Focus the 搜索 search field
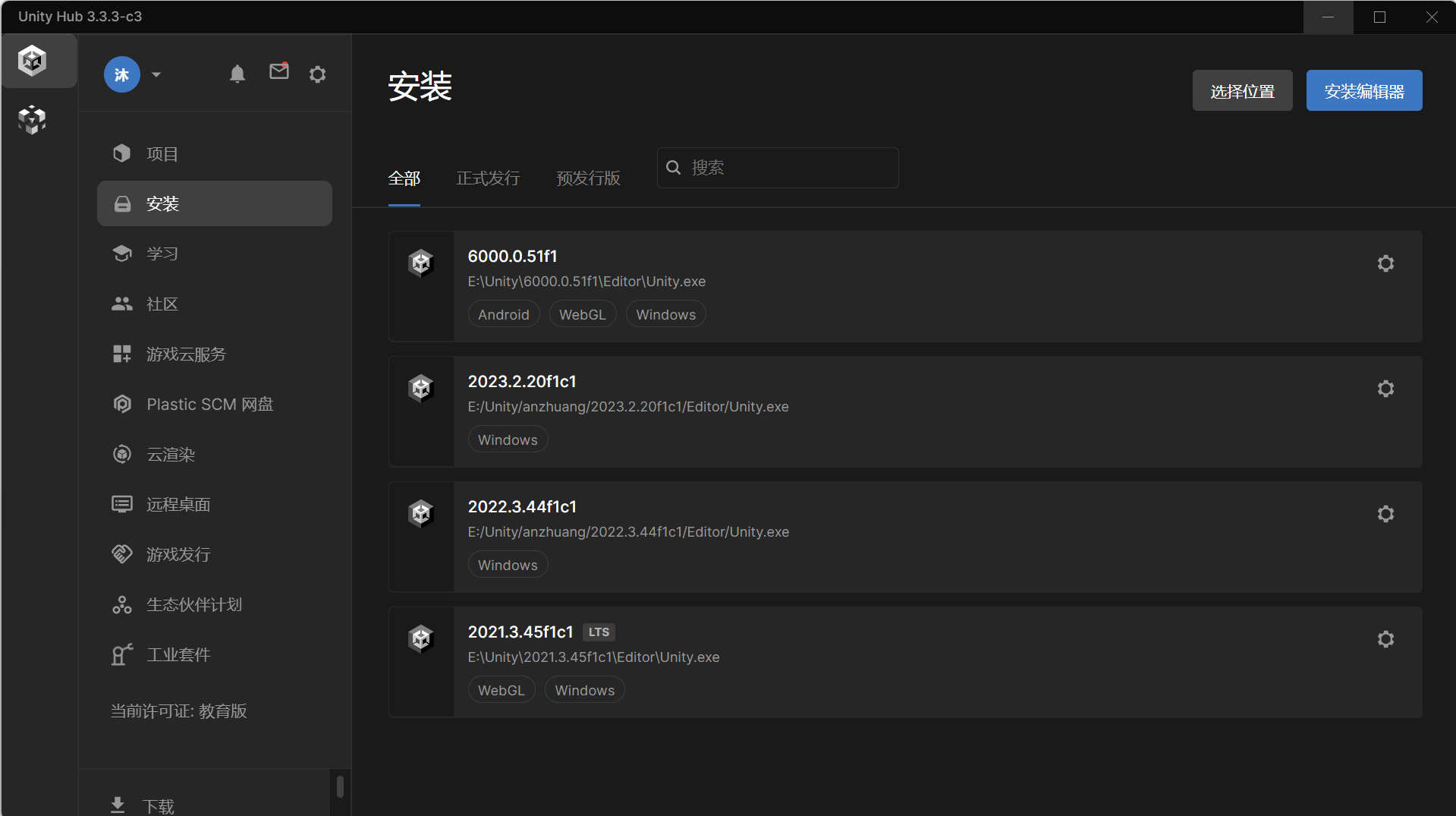1456x816 pixels. (x=778, y=168)
